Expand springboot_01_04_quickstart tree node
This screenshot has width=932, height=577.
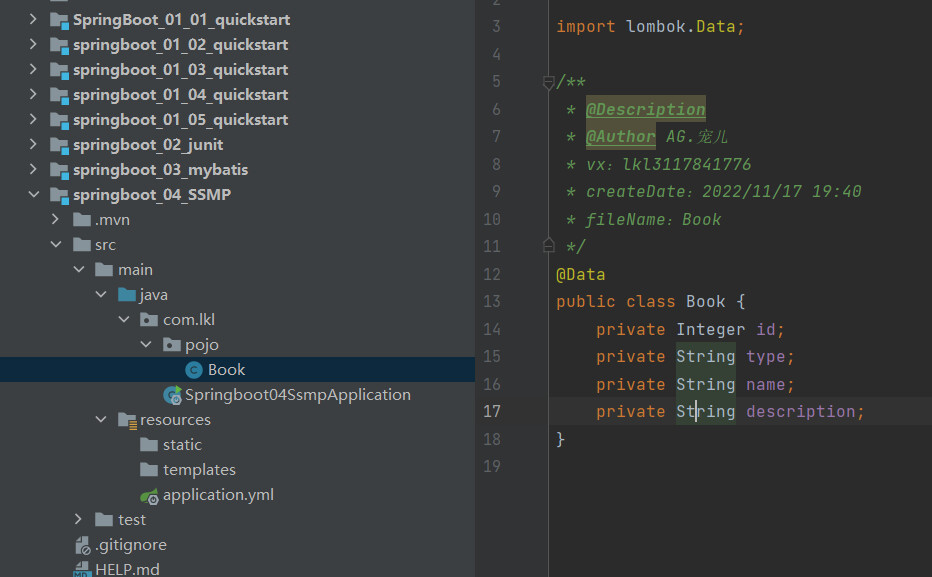point(33,94)
